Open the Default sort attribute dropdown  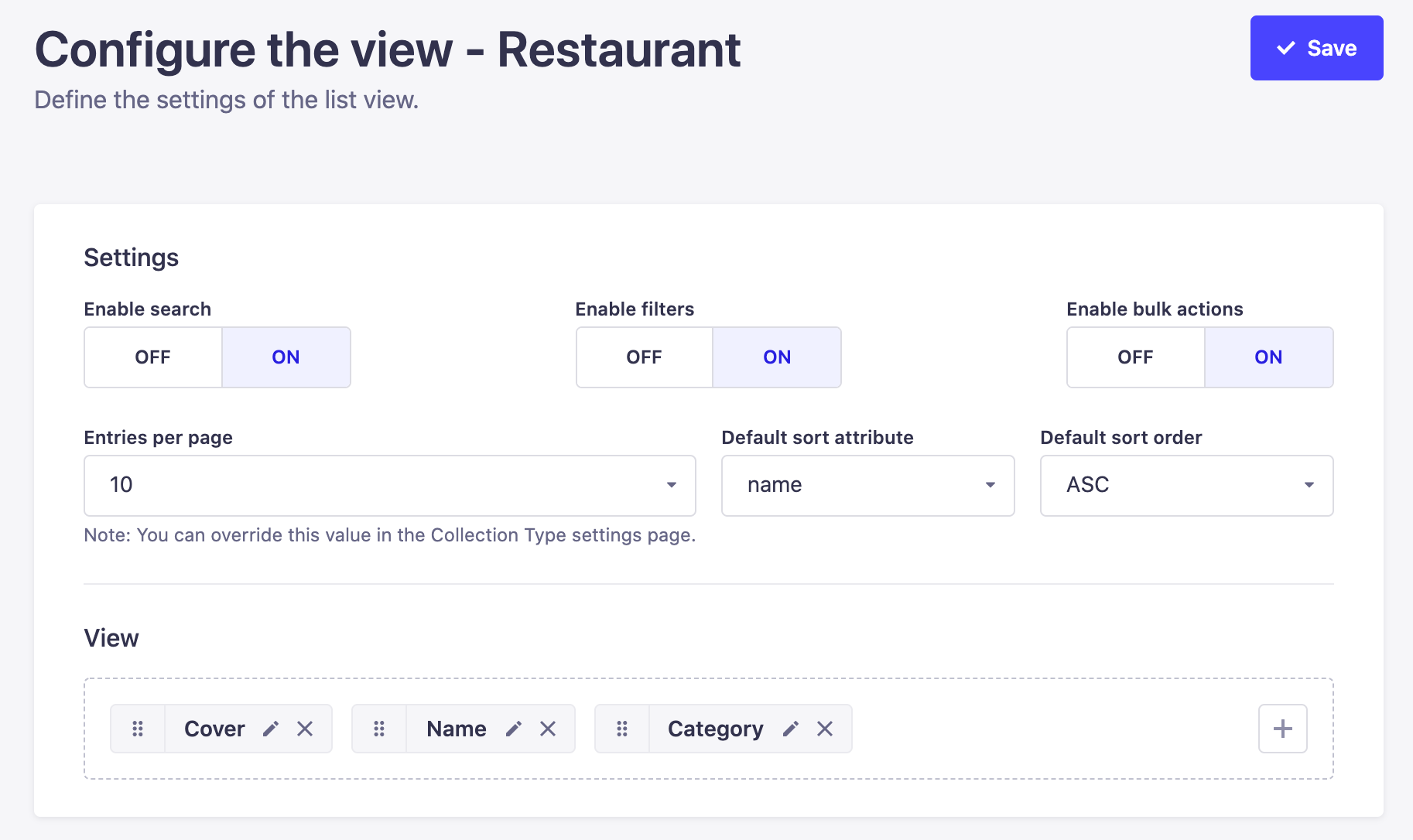click(989, 485)
